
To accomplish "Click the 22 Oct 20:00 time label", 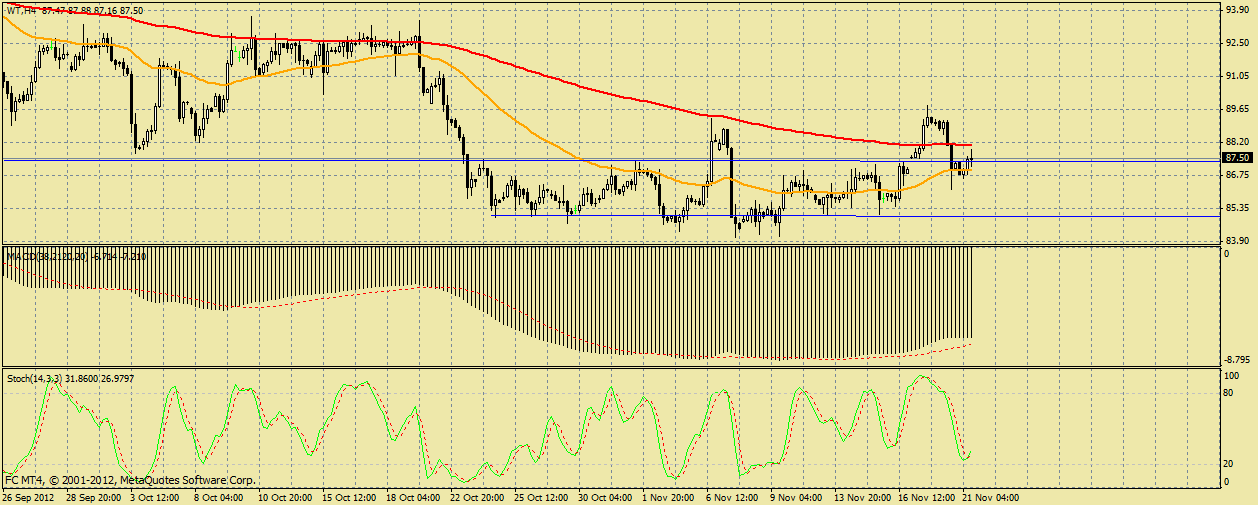I will [x=476, y=497].
